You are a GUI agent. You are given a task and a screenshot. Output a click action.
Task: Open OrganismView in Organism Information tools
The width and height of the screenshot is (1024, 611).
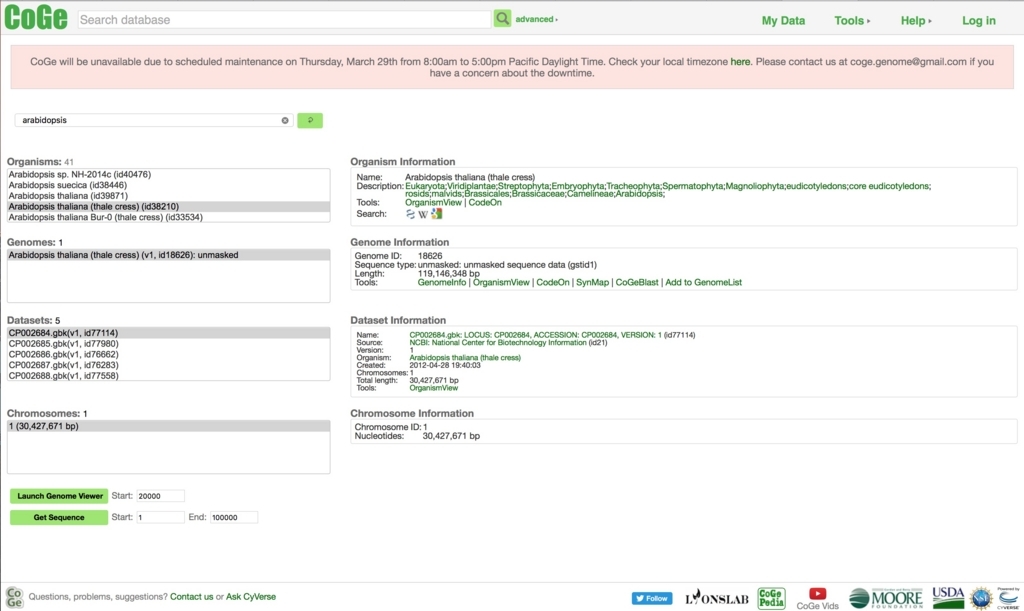click(x=433, y=202)
